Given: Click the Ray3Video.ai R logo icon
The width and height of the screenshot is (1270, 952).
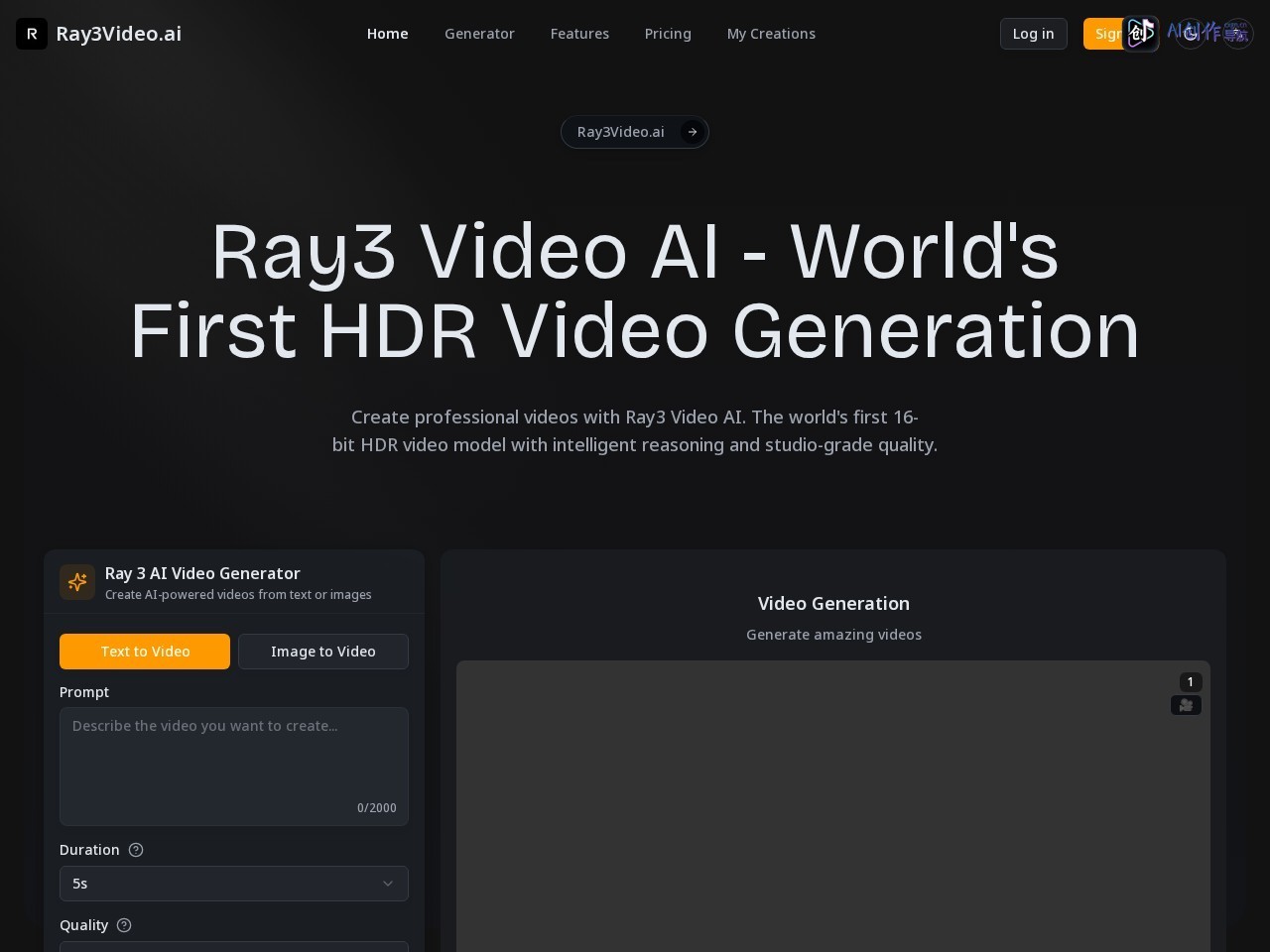Looking at the screenshot, I should coord(32,34).
